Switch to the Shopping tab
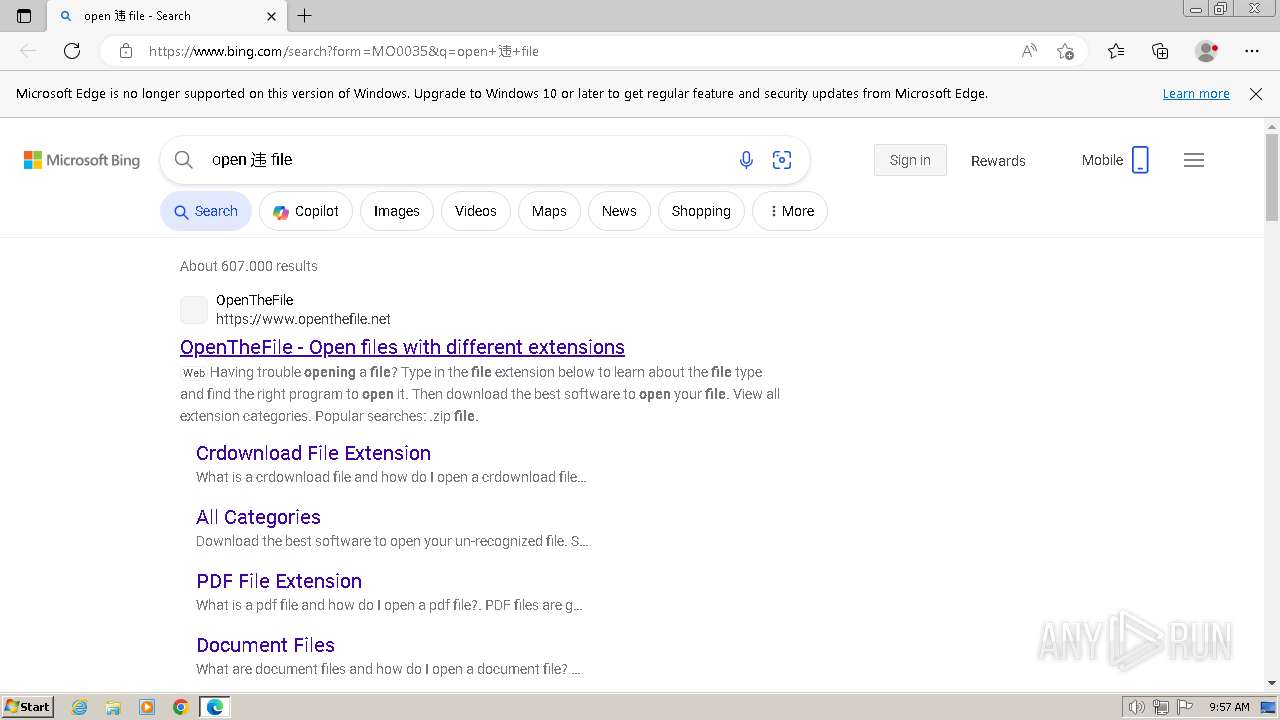This screenshot has height=720, width=1280. click(701, 211)
